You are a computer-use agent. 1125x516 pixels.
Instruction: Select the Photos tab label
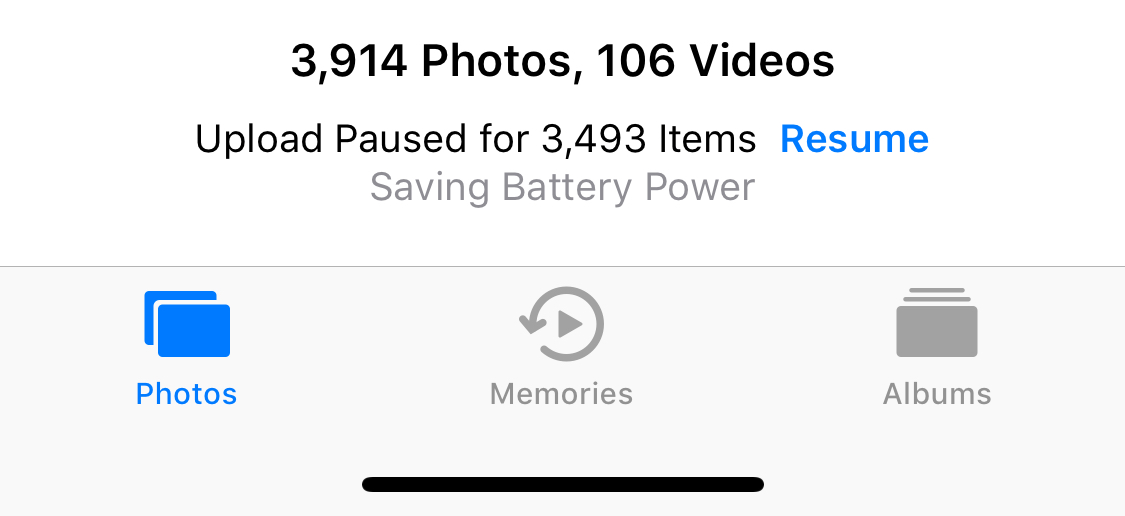click(x=187, y=394)
